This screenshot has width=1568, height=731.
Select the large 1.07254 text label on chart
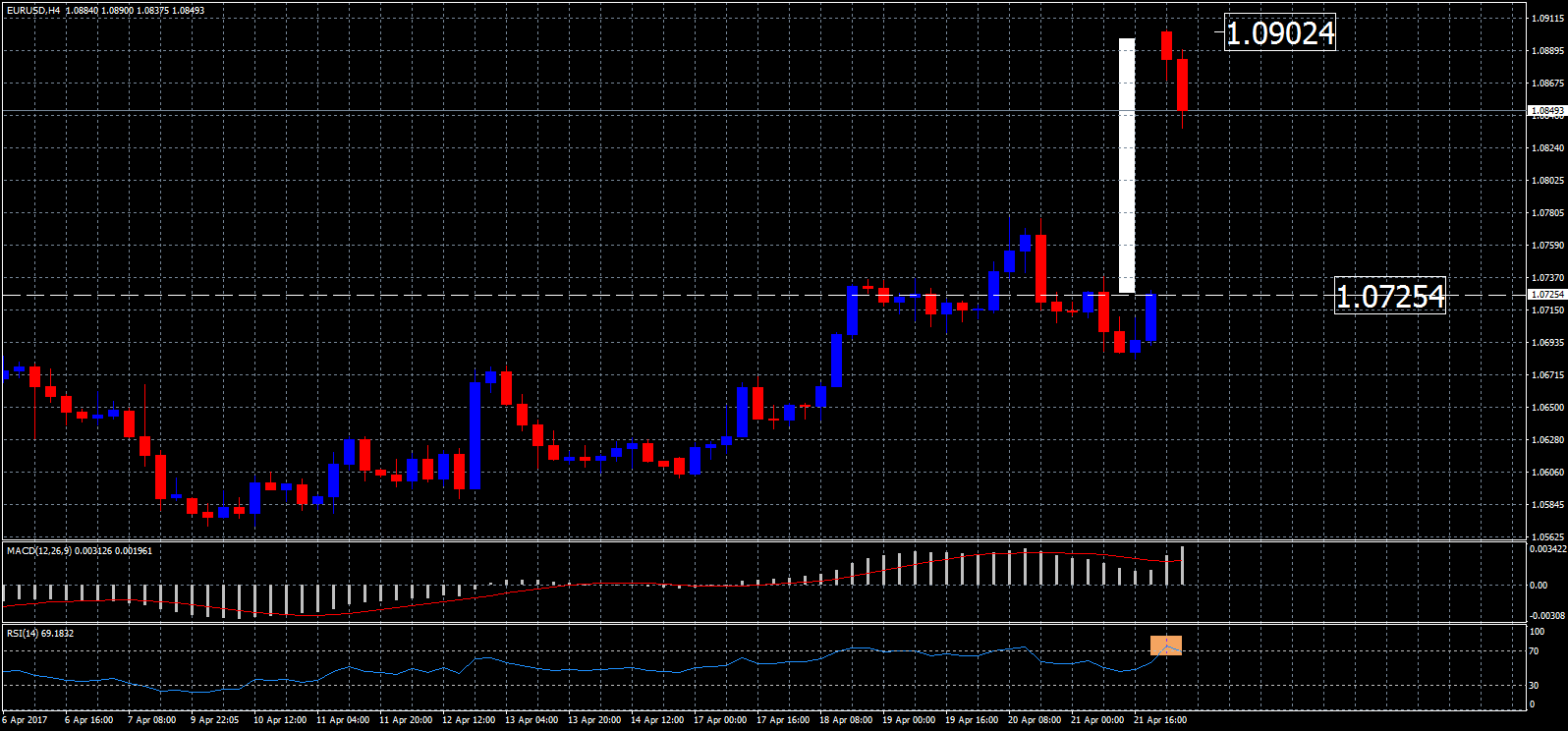[x=1389, y=296]
